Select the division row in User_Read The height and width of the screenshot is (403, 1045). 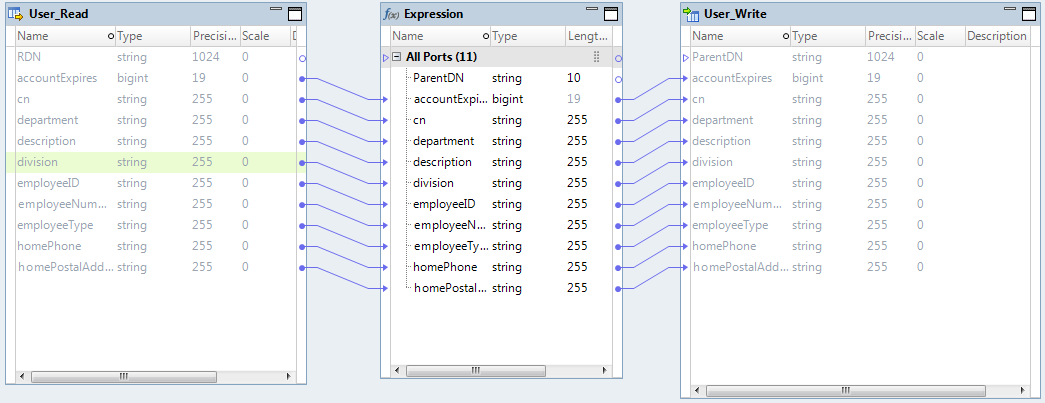pos(150,162)
